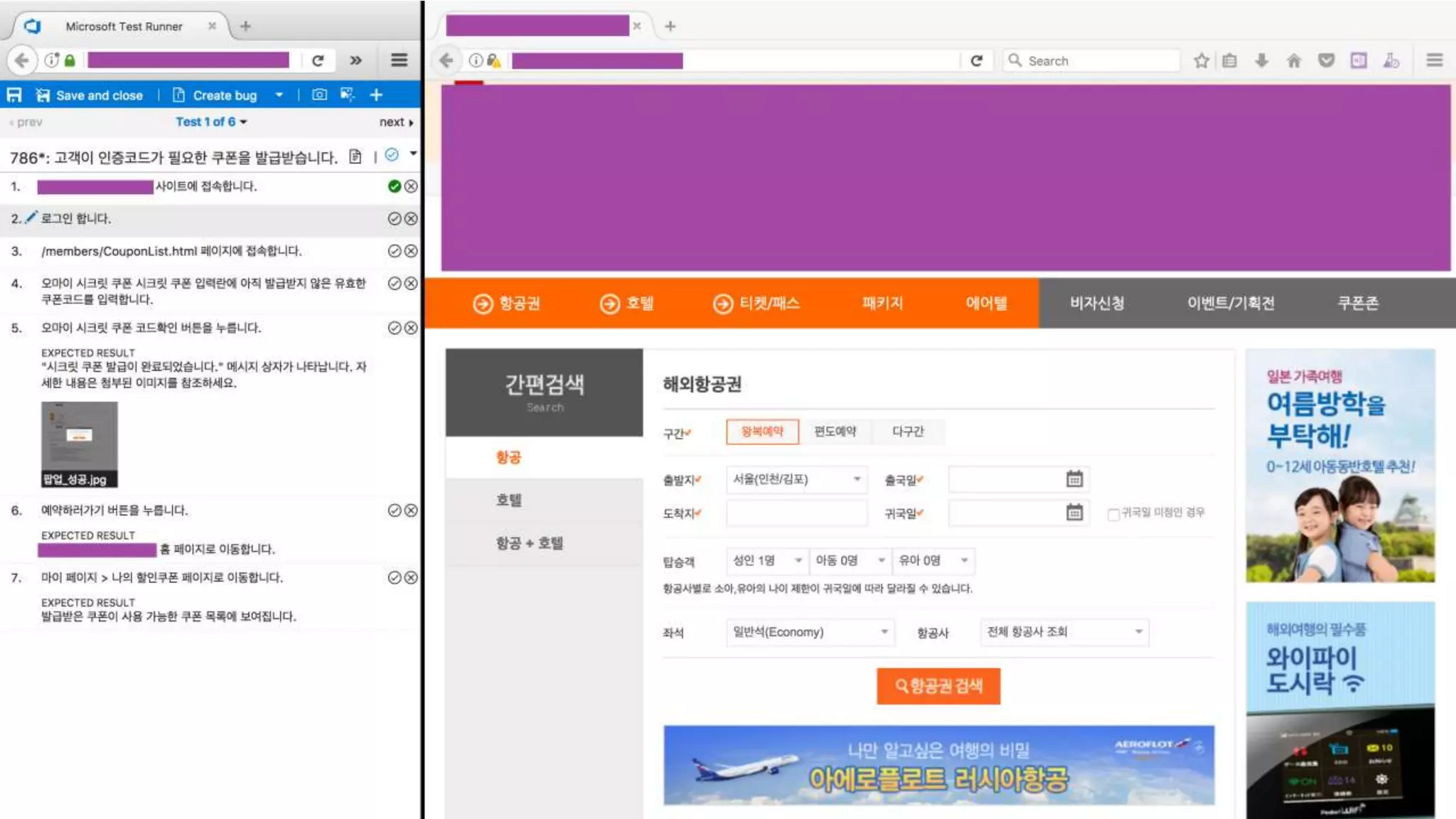Click the screenshot capture camera icon
The height and width of the screenshot is (819, 1456).
[x=320, y=95]
